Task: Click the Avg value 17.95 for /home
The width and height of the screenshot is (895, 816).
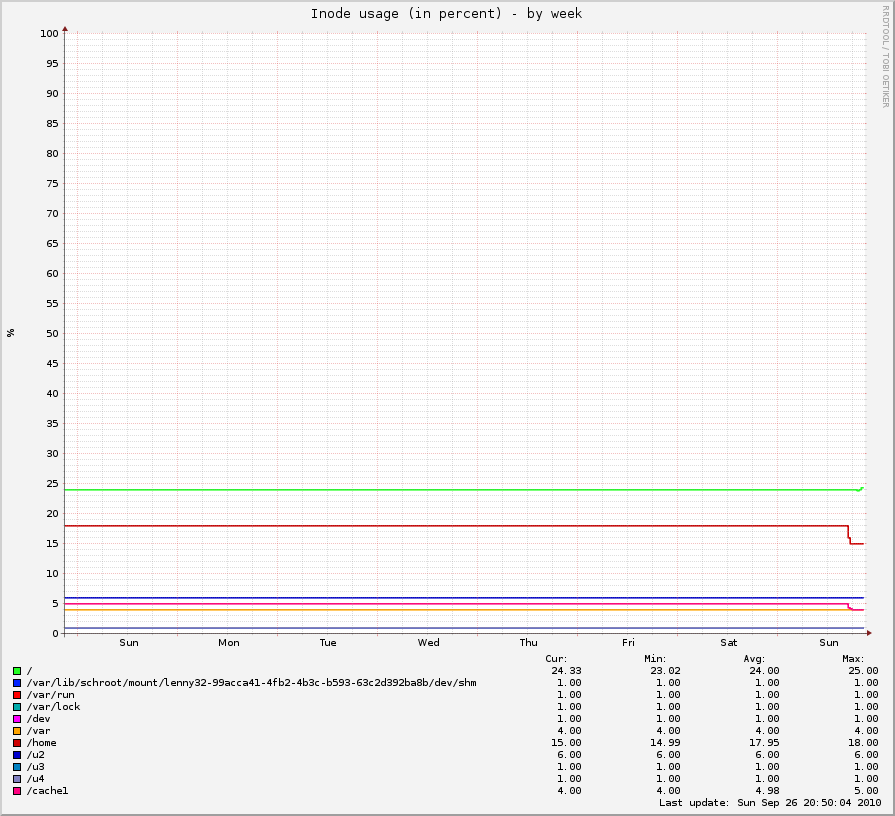Action: tap(764, 743)
